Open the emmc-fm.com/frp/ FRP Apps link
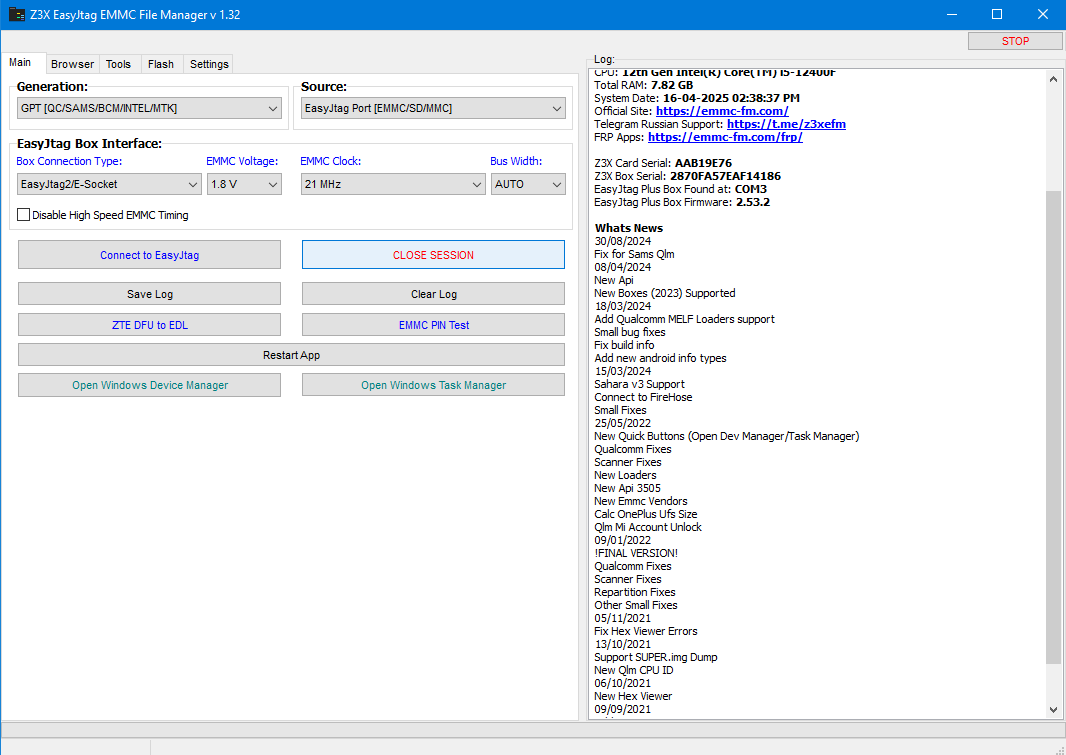 [x=725, y=137]
